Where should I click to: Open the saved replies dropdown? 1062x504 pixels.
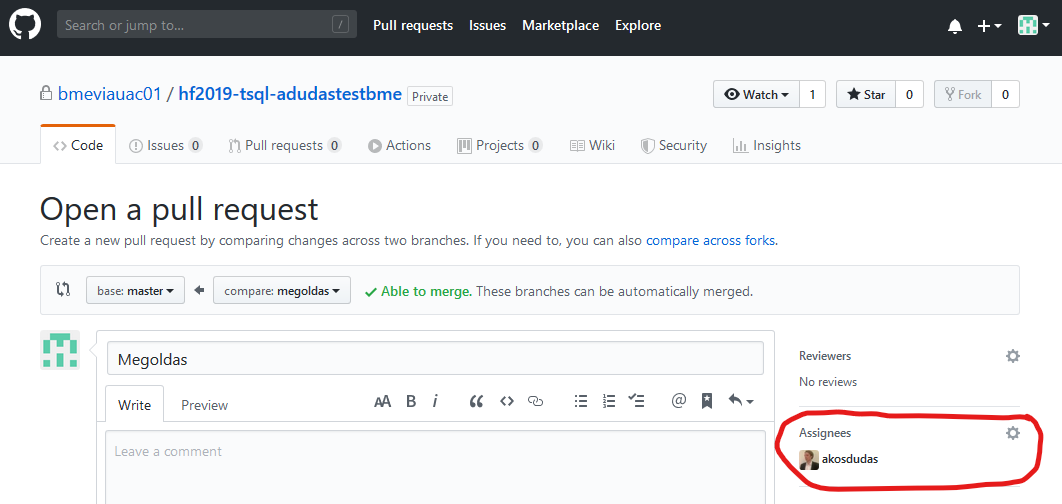pyautogui.click(x=740, y=401)
